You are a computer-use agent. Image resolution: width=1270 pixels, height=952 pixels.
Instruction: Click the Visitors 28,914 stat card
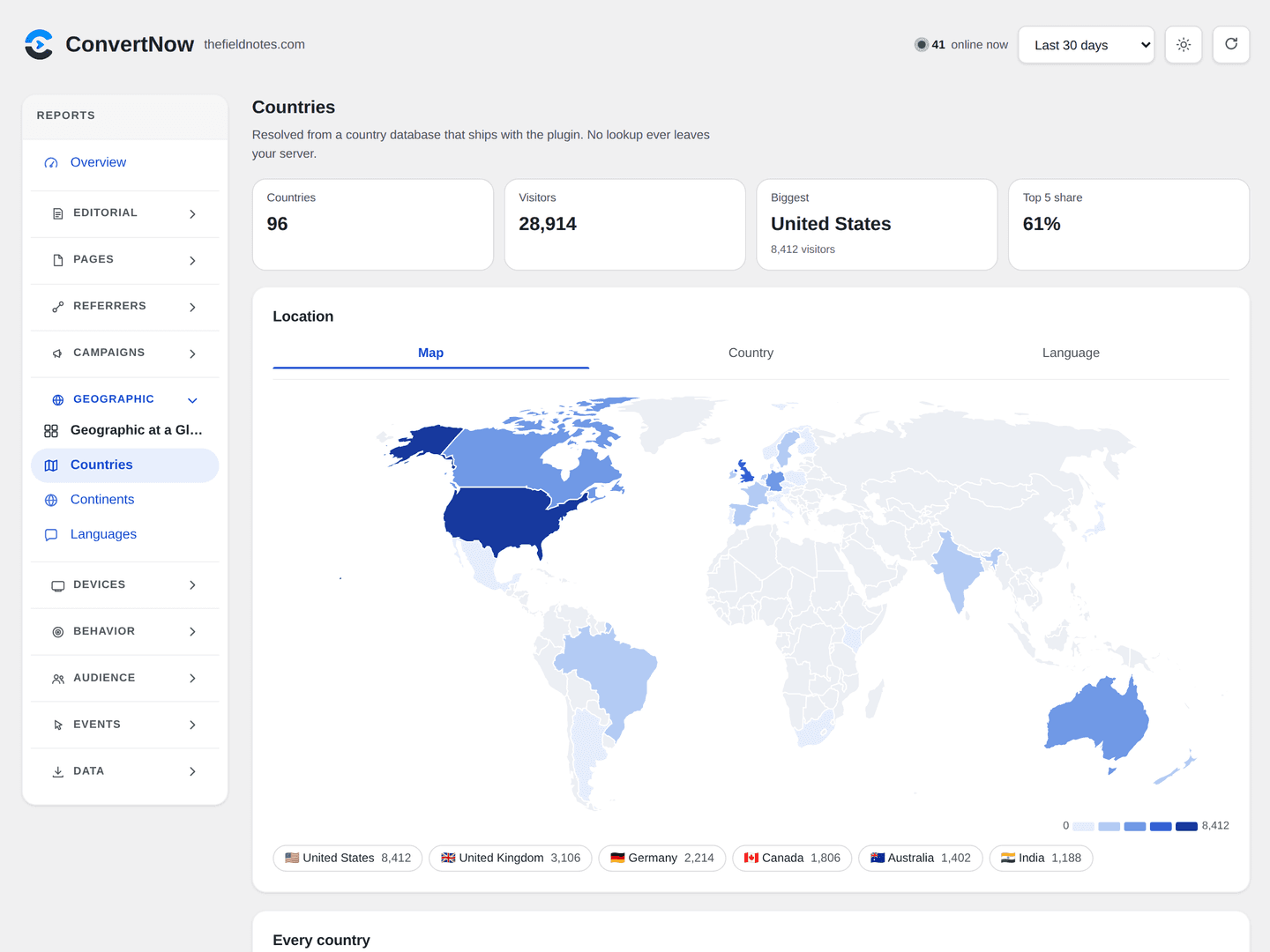pyautogui.click(x=624, y=225)
